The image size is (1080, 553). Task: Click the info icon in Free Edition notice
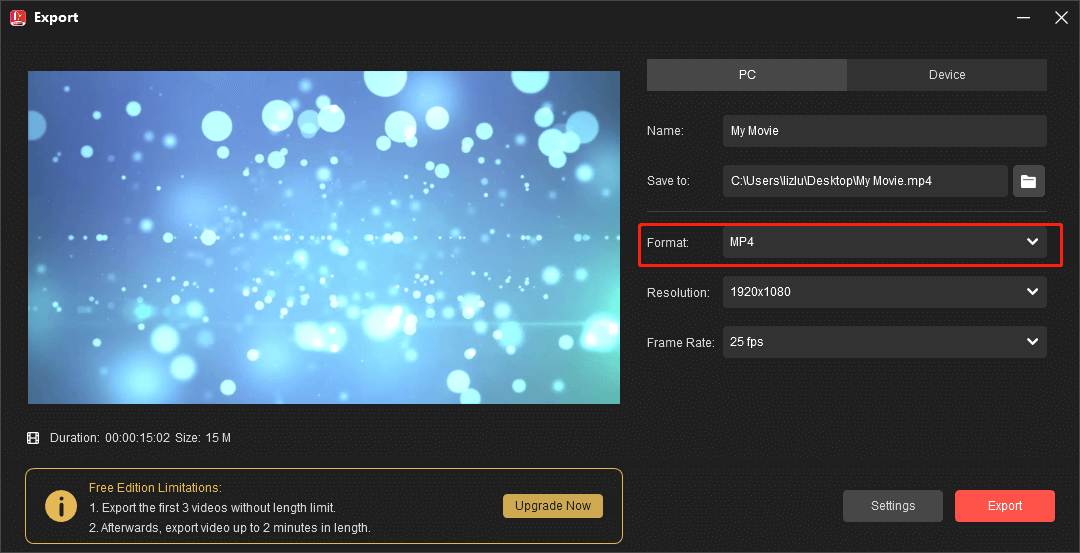[x=61, y=506]
